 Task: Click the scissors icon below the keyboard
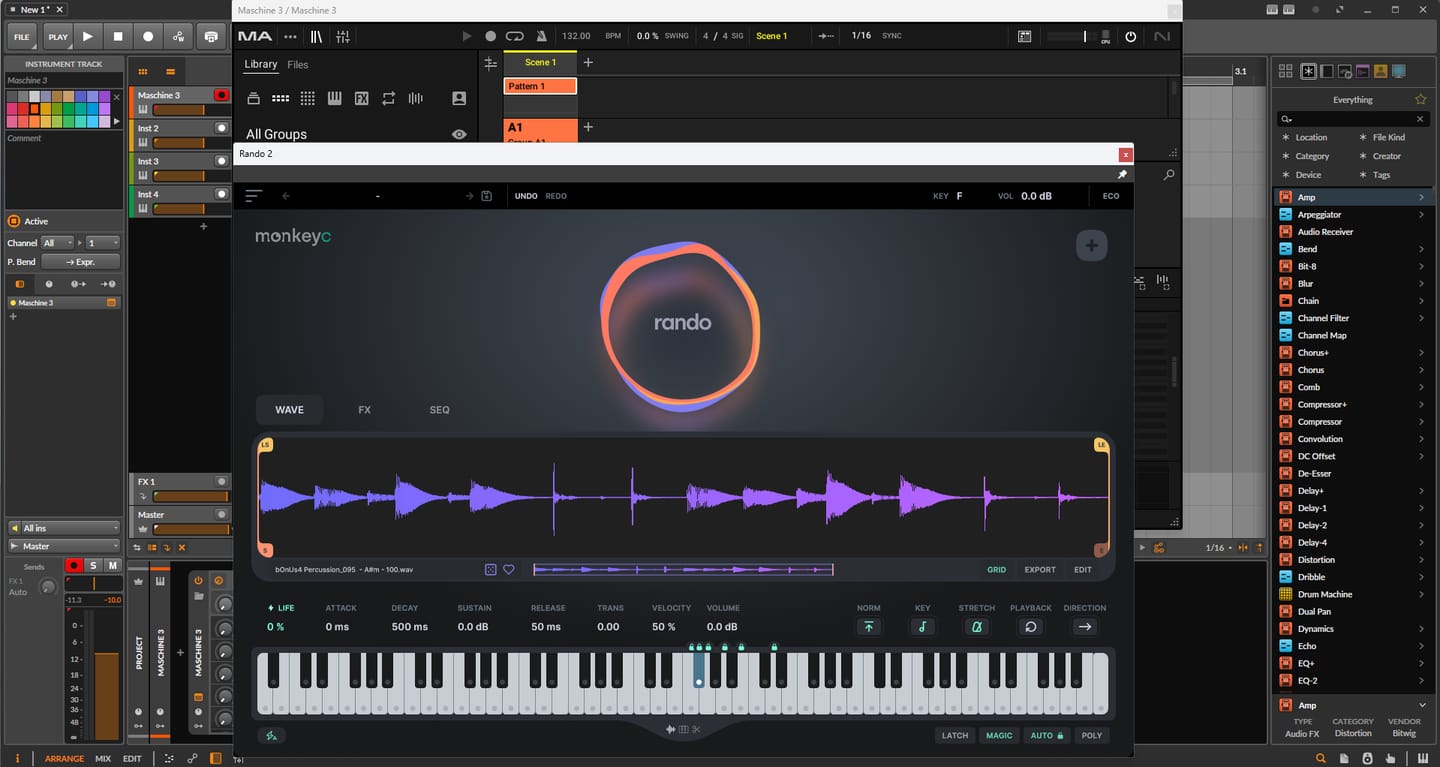click(x=697, y=729)
